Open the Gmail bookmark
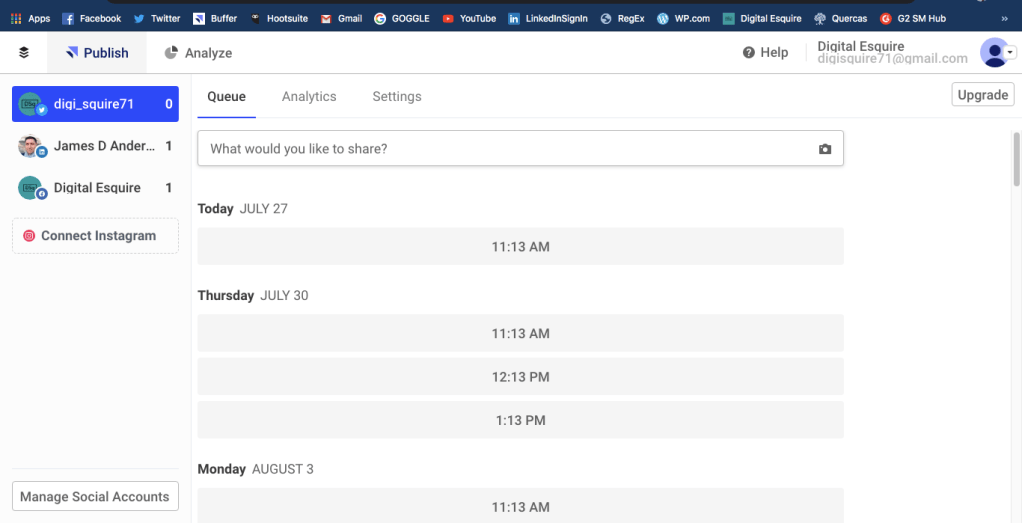The height and width of the screenshot is (523, 1022). pos(340,18)
